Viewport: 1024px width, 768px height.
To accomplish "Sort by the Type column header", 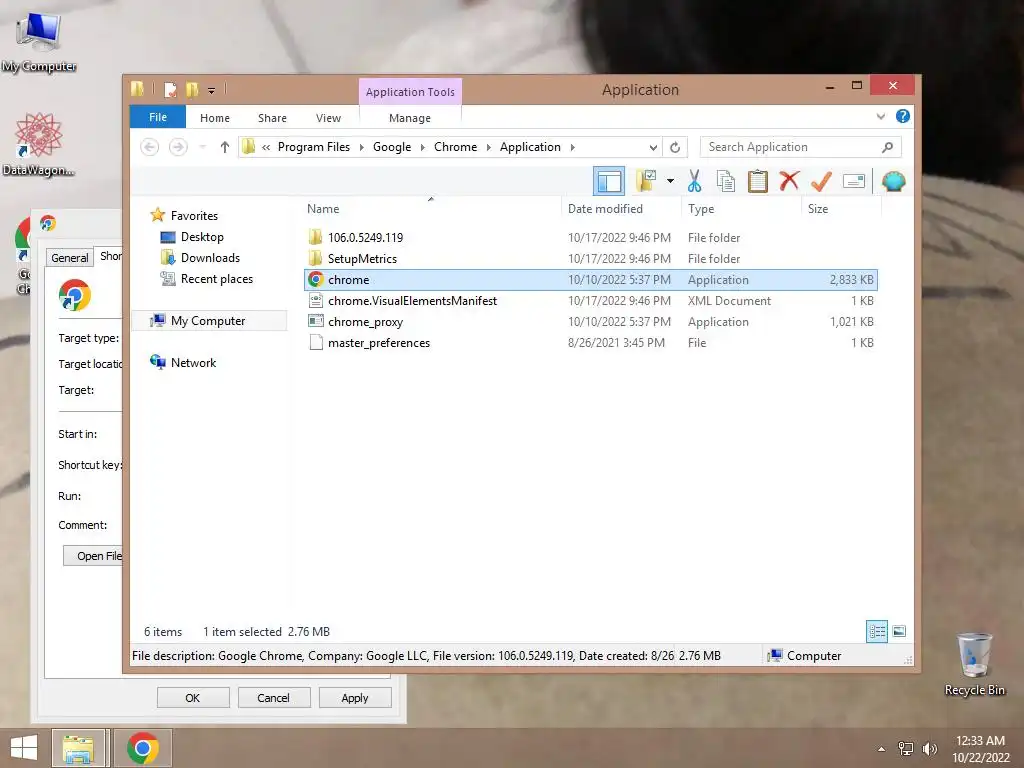I will coord(741,209).
